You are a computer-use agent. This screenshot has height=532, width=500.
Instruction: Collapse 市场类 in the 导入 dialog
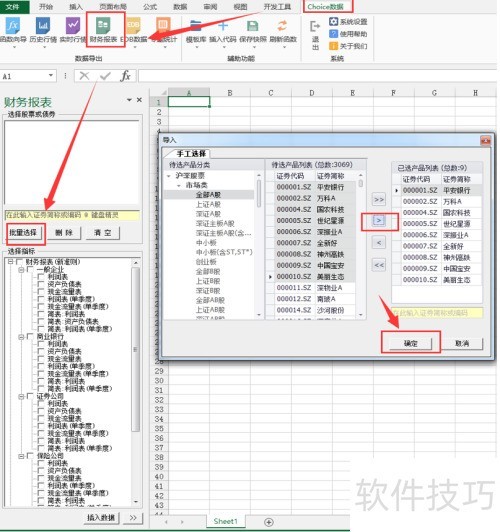pos(179,185)
